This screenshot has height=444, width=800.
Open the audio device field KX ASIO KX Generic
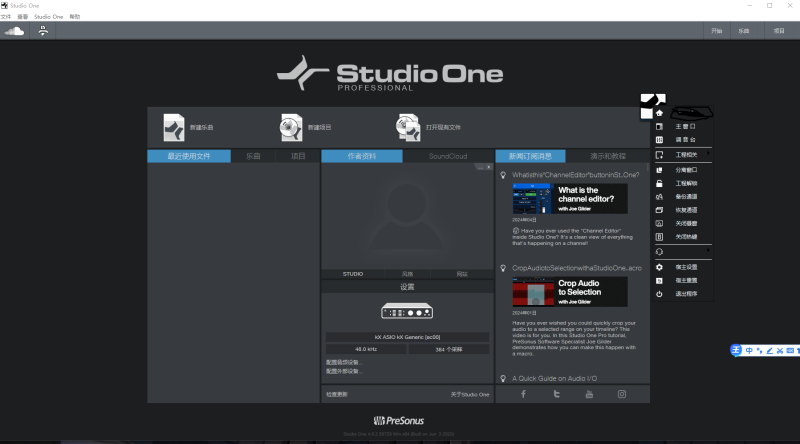407,337
